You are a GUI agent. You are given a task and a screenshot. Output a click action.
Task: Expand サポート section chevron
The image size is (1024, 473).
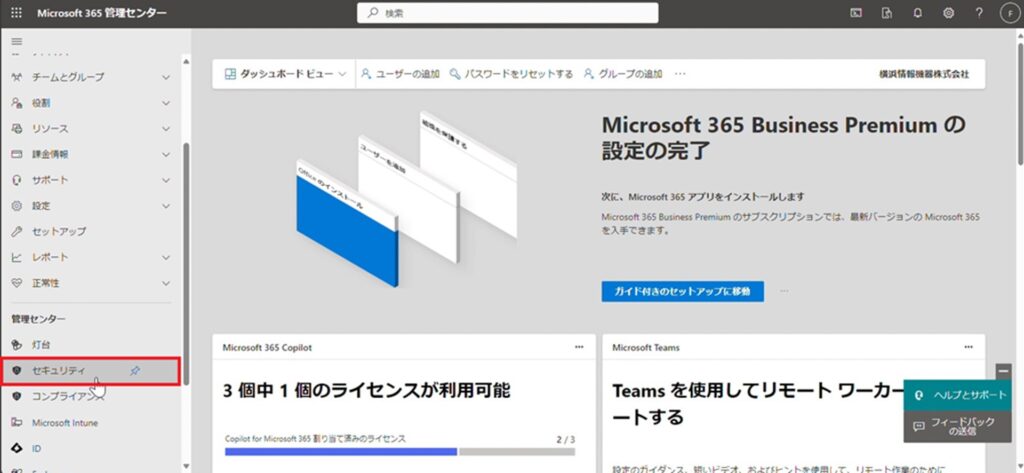[x=166, y=180]
